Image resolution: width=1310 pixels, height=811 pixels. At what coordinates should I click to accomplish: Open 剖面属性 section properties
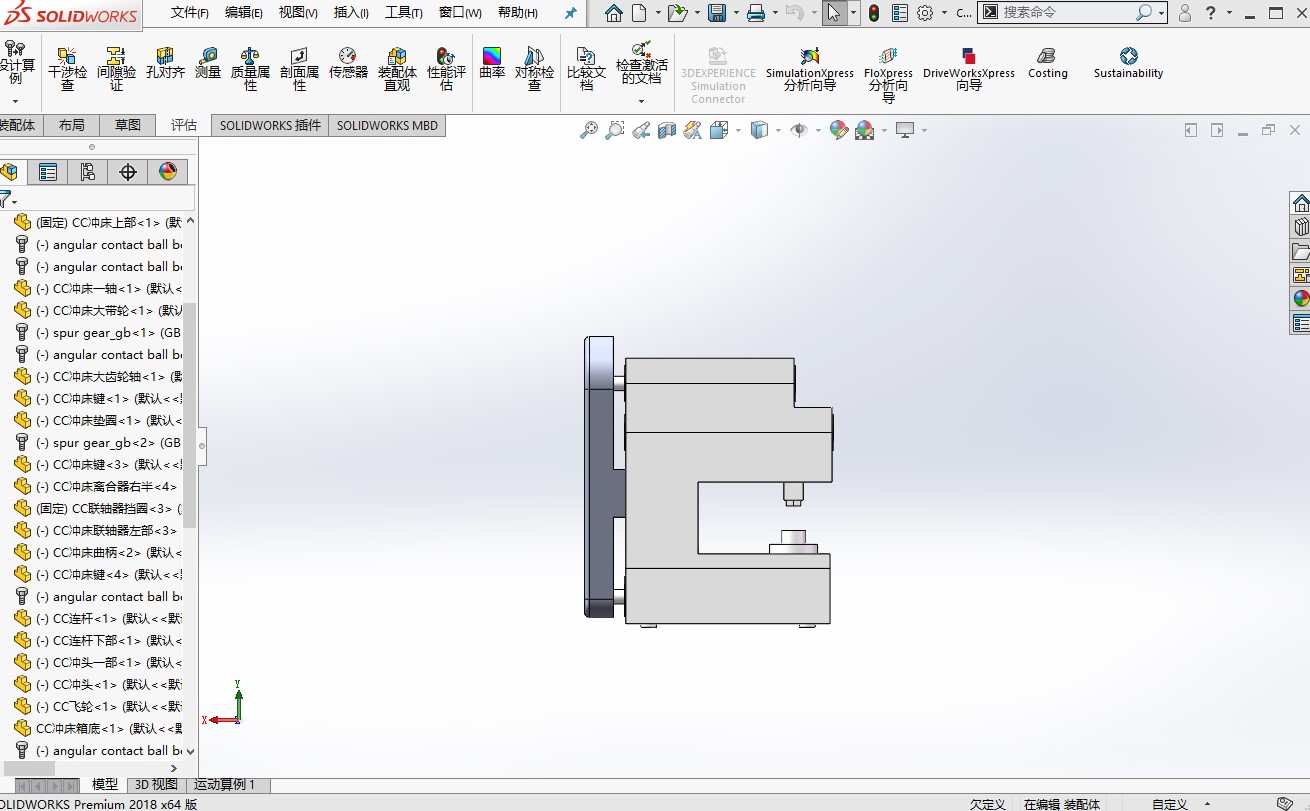tap(299, 69)
